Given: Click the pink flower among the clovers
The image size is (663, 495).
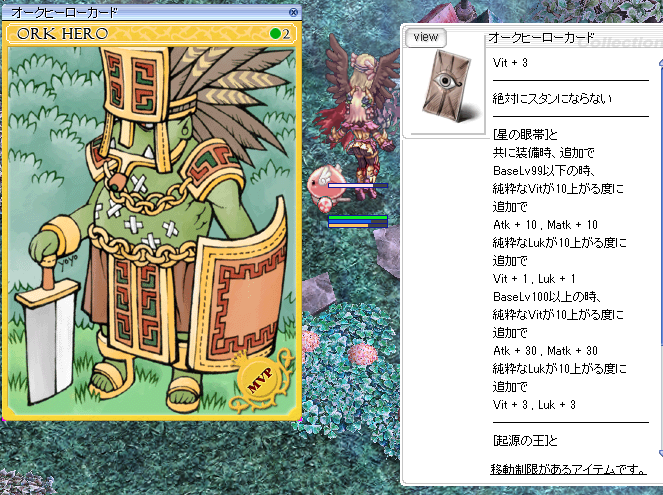Looking at the screenshot, I should pyautogui.click(x=310, y=342).
